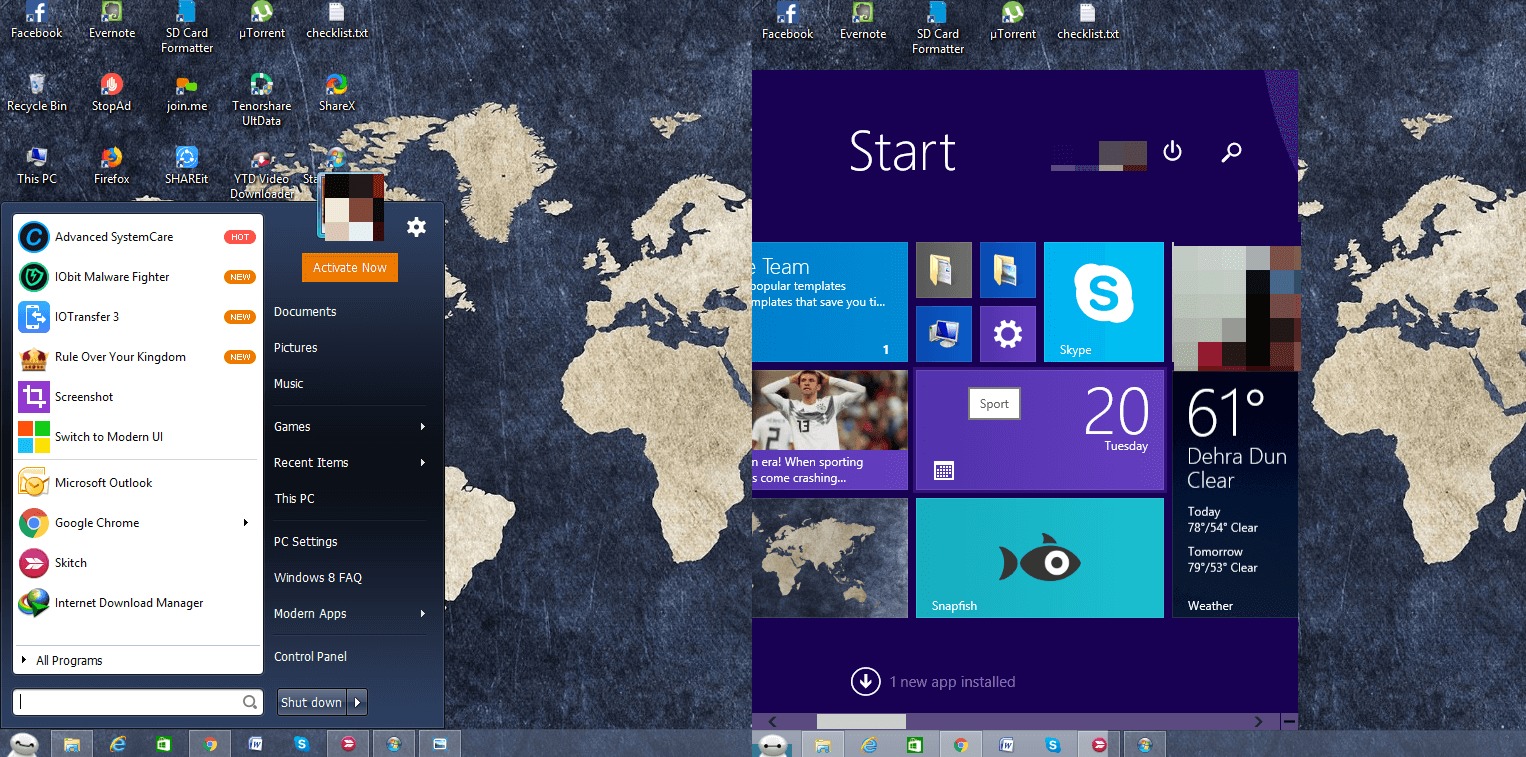Open the sports news tile with footballer photo
Viewport: 1526px width, 757px height.
pos(830,430)
